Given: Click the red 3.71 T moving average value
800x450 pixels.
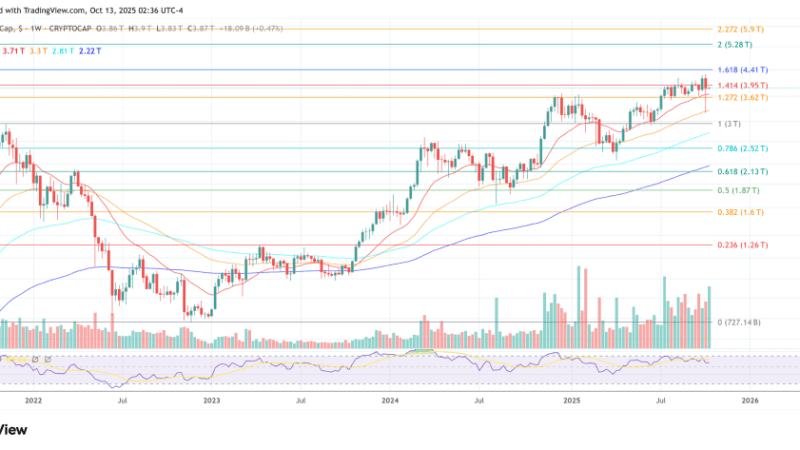Looking at the screenshot, I should [x=14, y=50].
